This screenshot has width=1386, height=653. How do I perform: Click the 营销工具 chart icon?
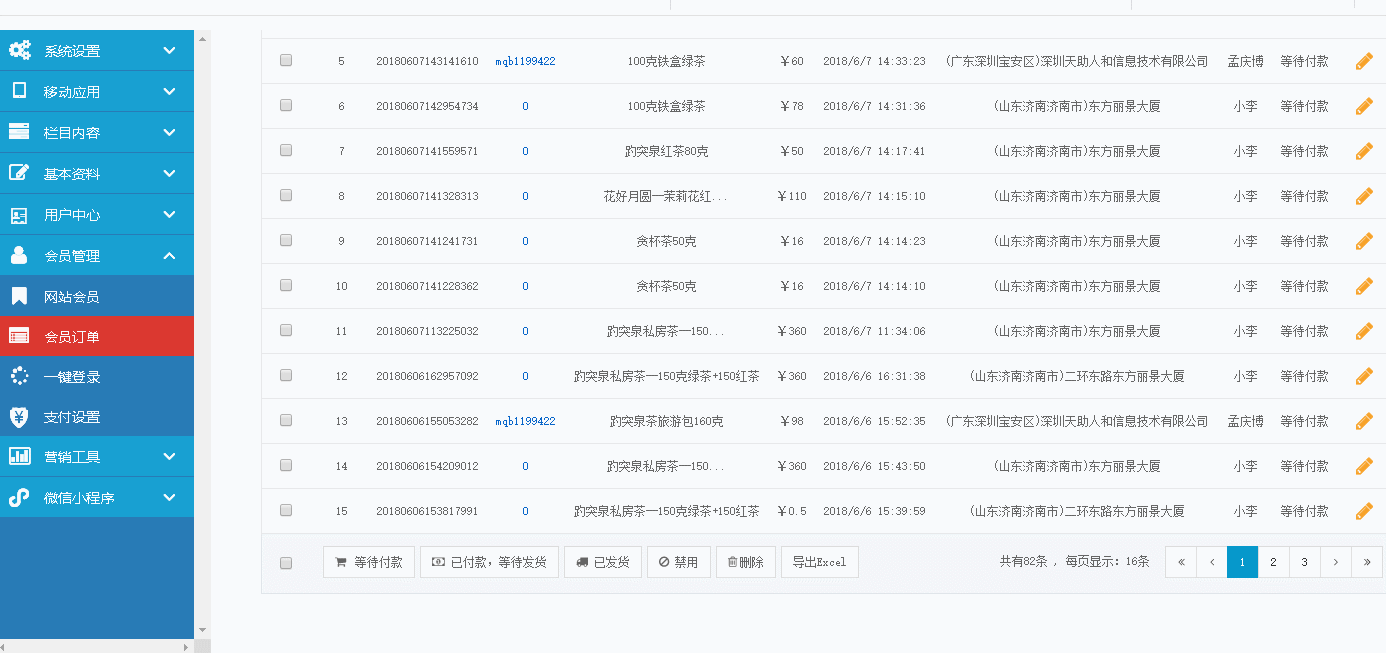coord(19,457)
